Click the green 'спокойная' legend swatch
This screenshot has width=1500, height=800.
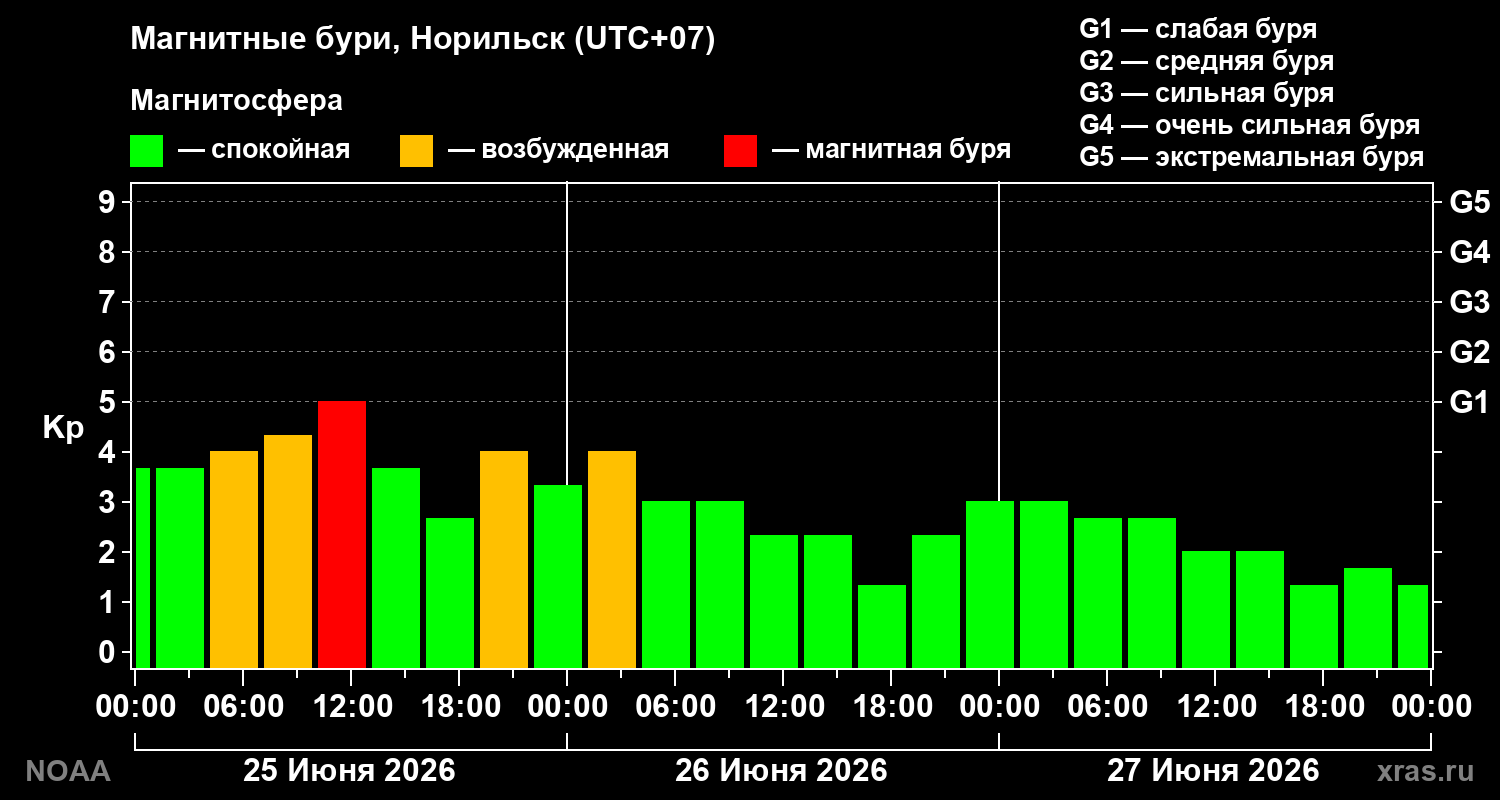146,151
